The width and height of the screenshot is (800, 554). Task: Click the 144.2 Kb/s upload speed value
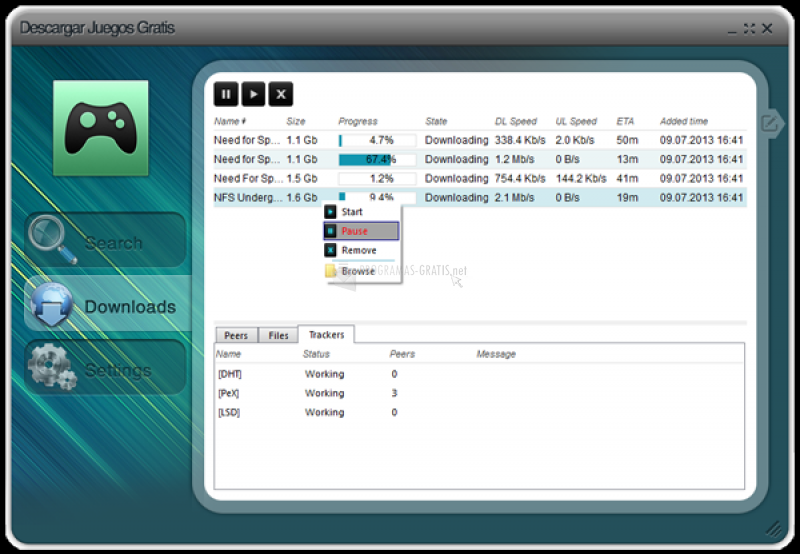[581, 179]
